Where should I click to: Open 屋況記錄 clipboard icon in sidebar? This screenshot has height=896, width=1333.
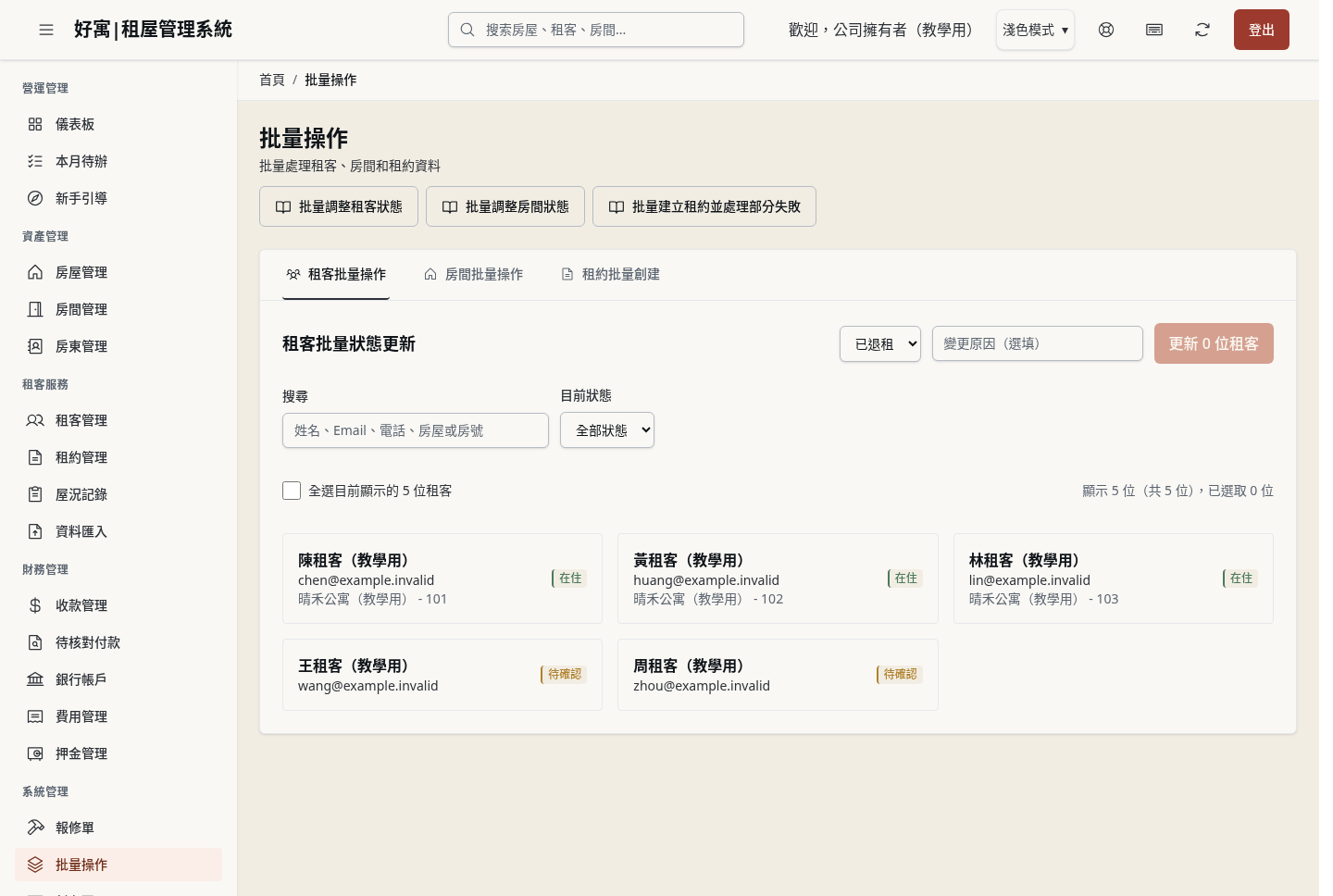[35, 494]
